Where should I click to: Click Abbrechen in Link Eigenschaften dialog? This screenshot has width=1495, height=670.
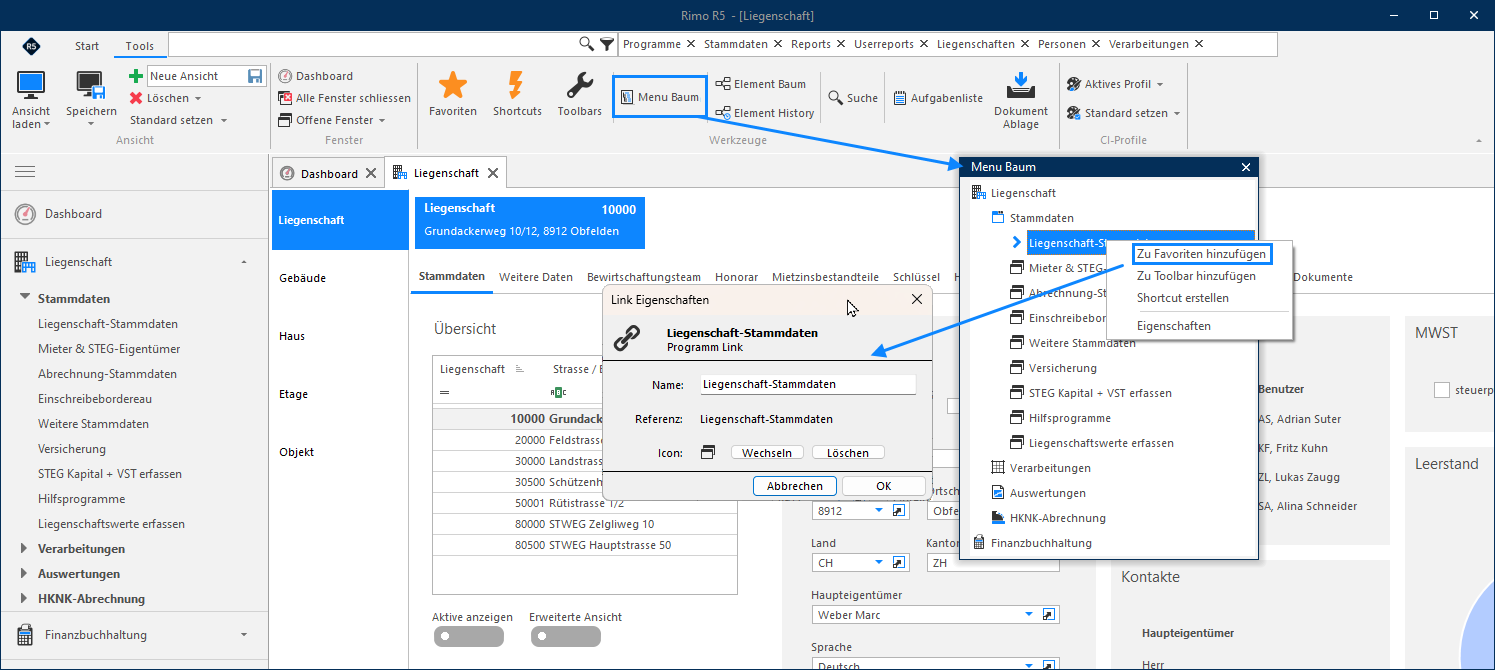[x=795, y=486]
